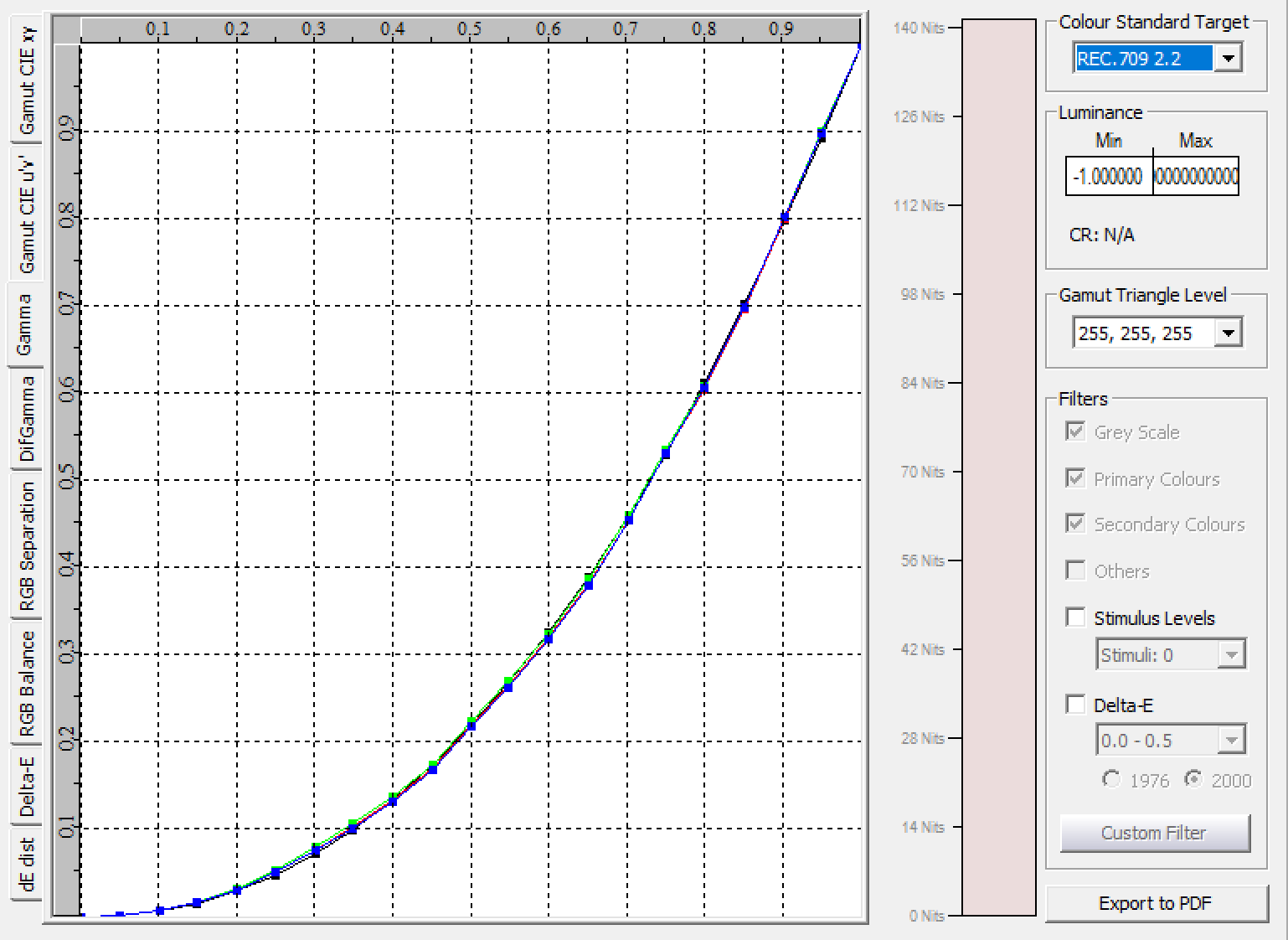This screenshot has width=1288, height=940.
Task: Toggle the Secondary Colours checkbox
Action: pyautogui.click(x=1075, y=524)
